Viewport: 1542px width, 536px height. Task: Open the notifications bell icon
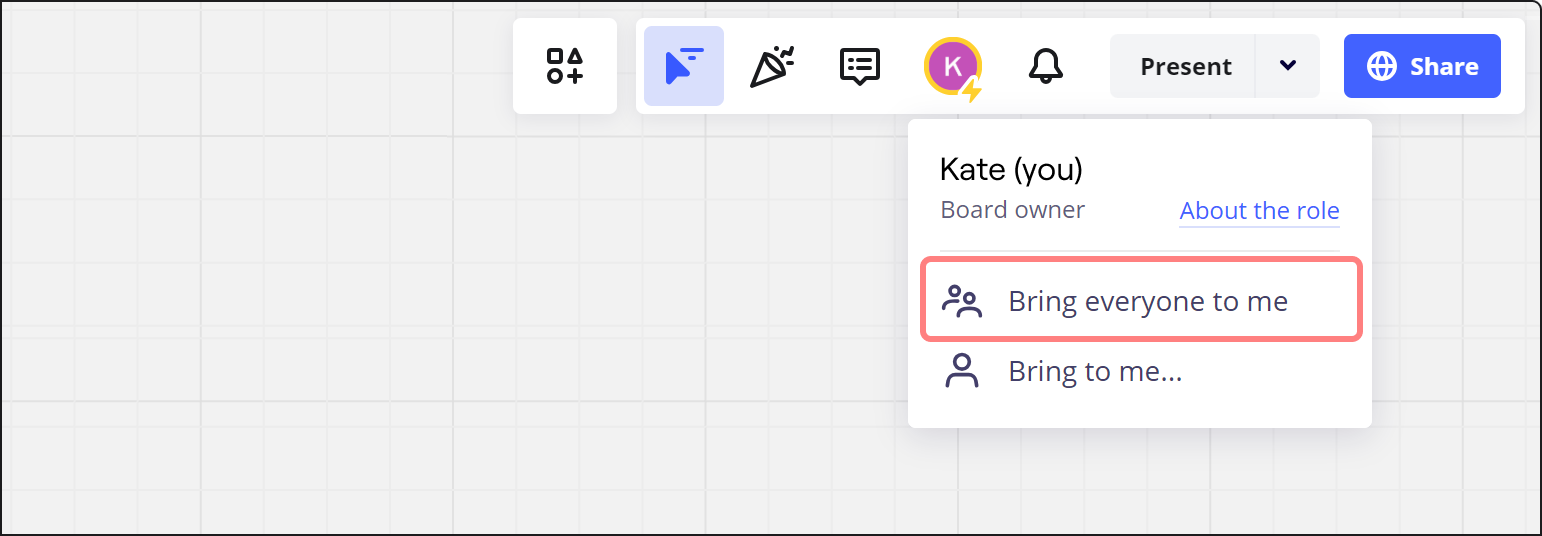coord(1045,66)
